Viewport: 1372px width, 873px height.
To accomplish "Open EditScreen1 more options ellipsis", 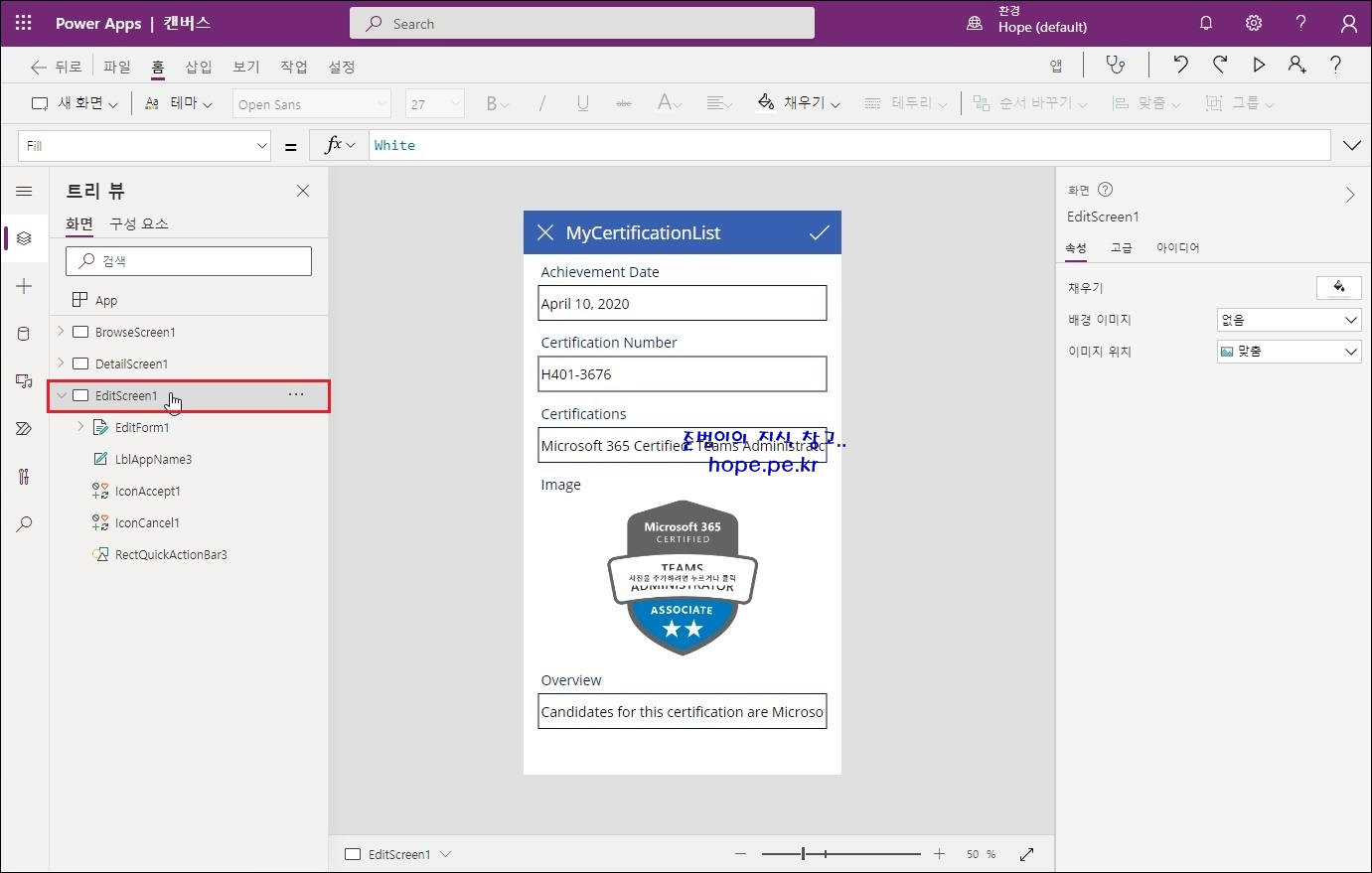I will point(296,395).
